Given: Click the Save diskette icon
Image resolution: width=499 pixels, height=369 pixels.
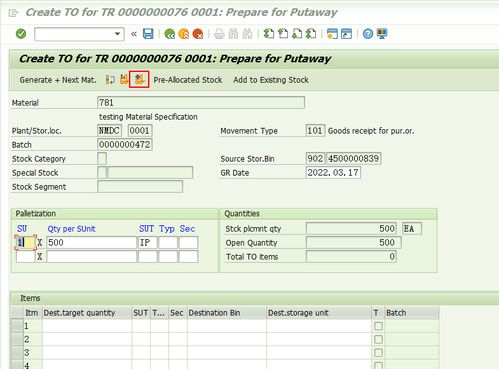Looking at the screenshot, I should [x=148, y=34].
